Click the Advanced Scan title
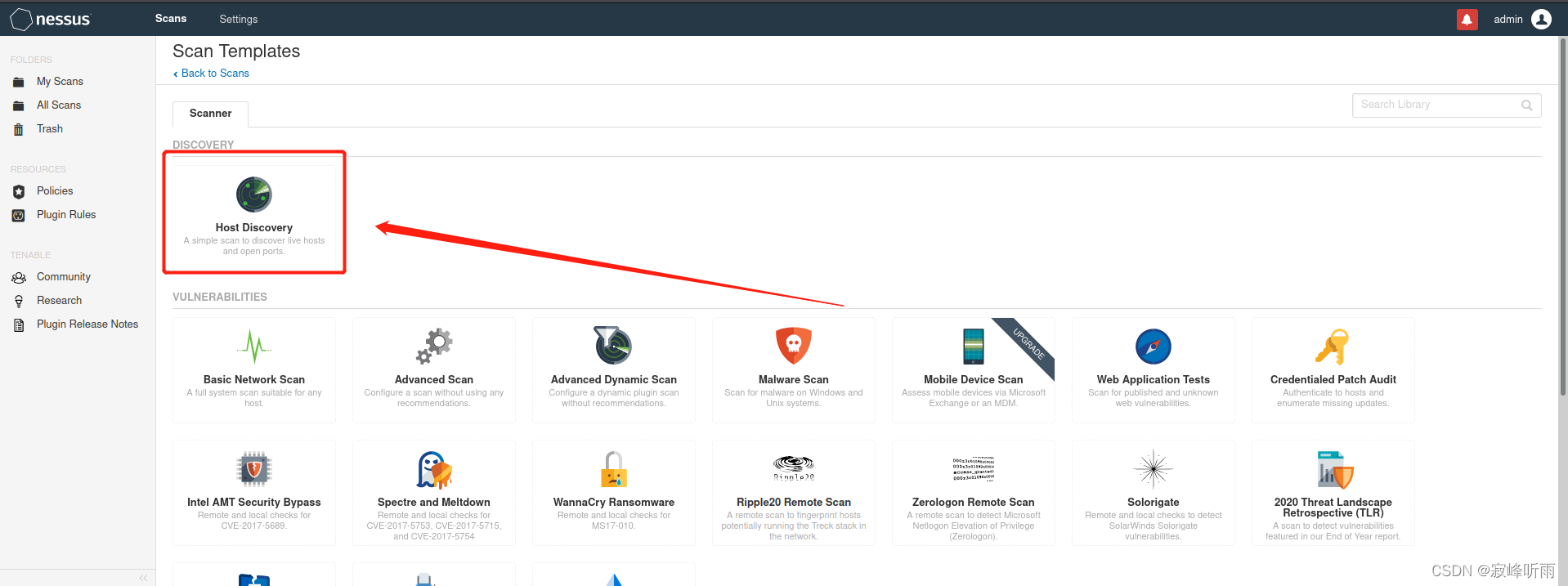Screen dimensions: 1568x586 tap(434, 380)
